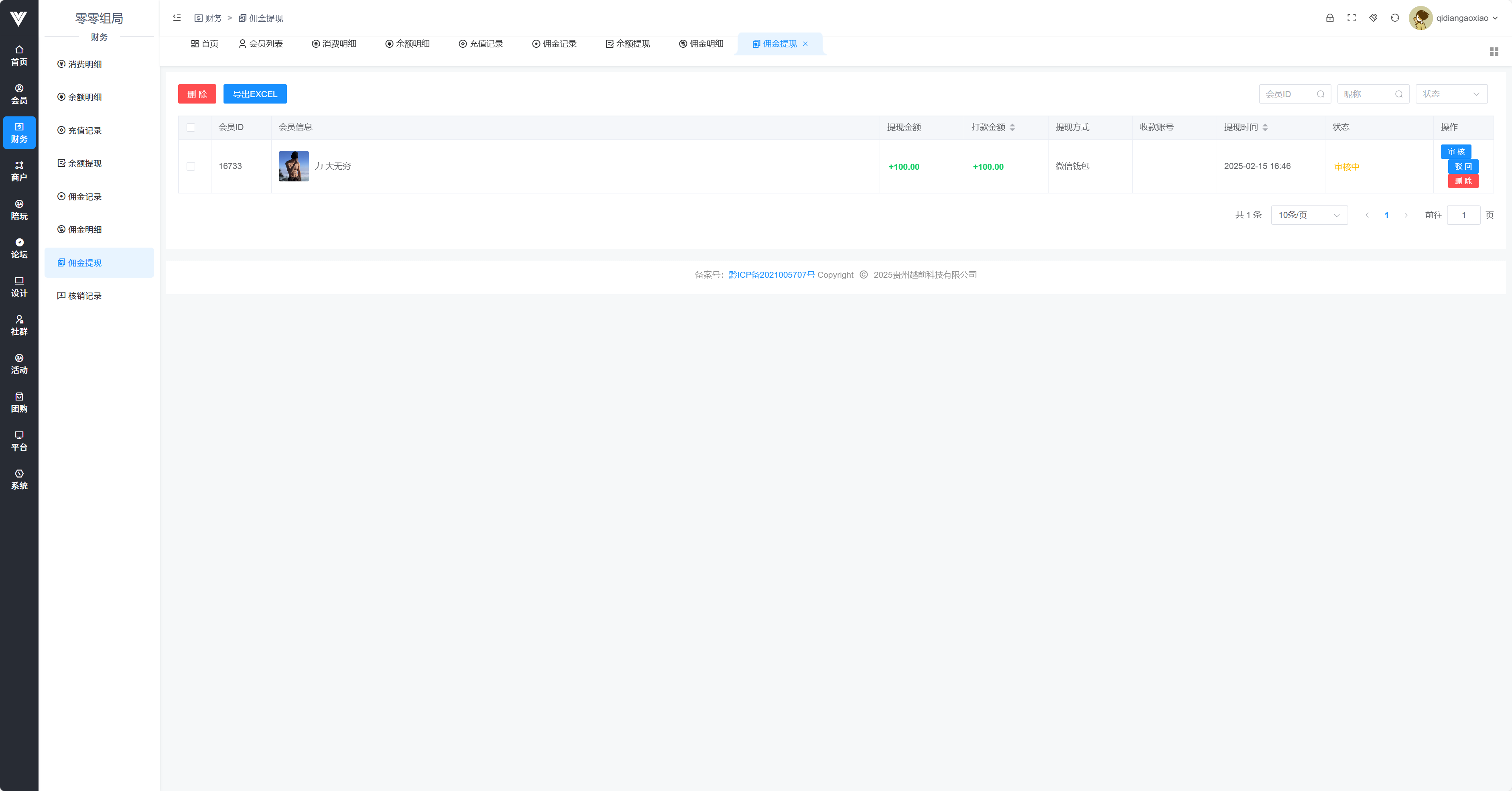Select 核销记录 in finance menu
The image size is (1512, 791).
click(x=85, y=296)
